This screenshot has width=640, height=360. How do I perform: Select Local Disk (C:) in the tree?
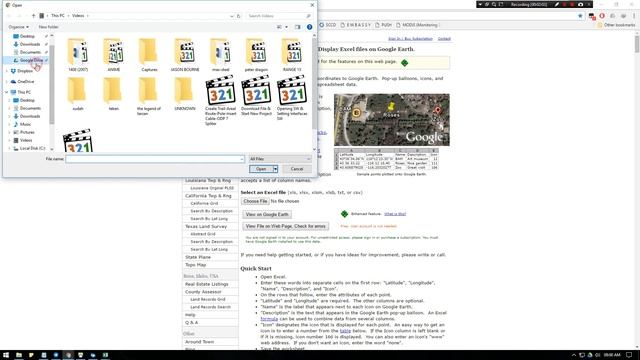click(32, 148)
